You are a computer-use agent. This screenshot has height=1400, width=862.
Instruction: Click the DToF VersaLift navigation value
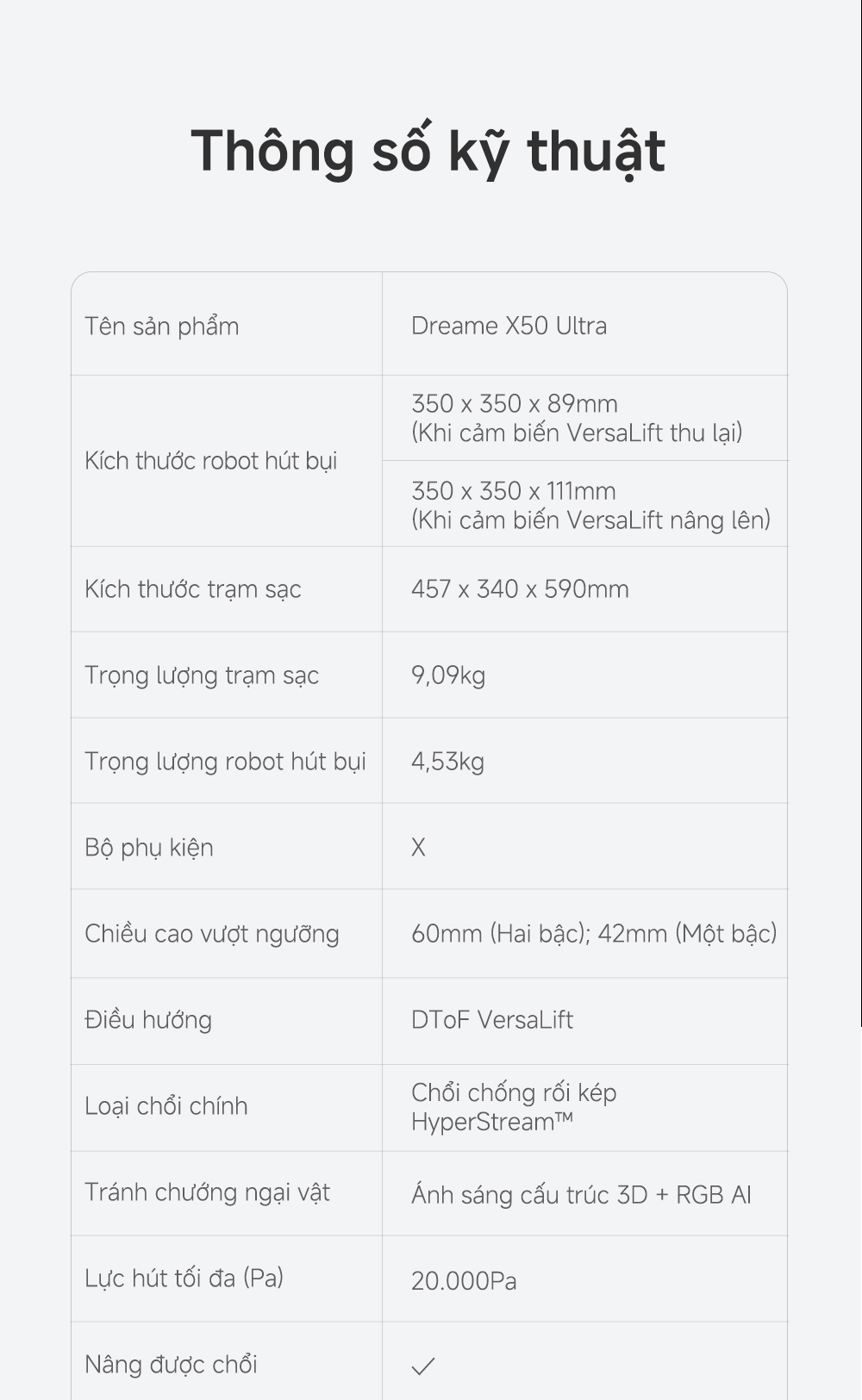(492, 1020)
